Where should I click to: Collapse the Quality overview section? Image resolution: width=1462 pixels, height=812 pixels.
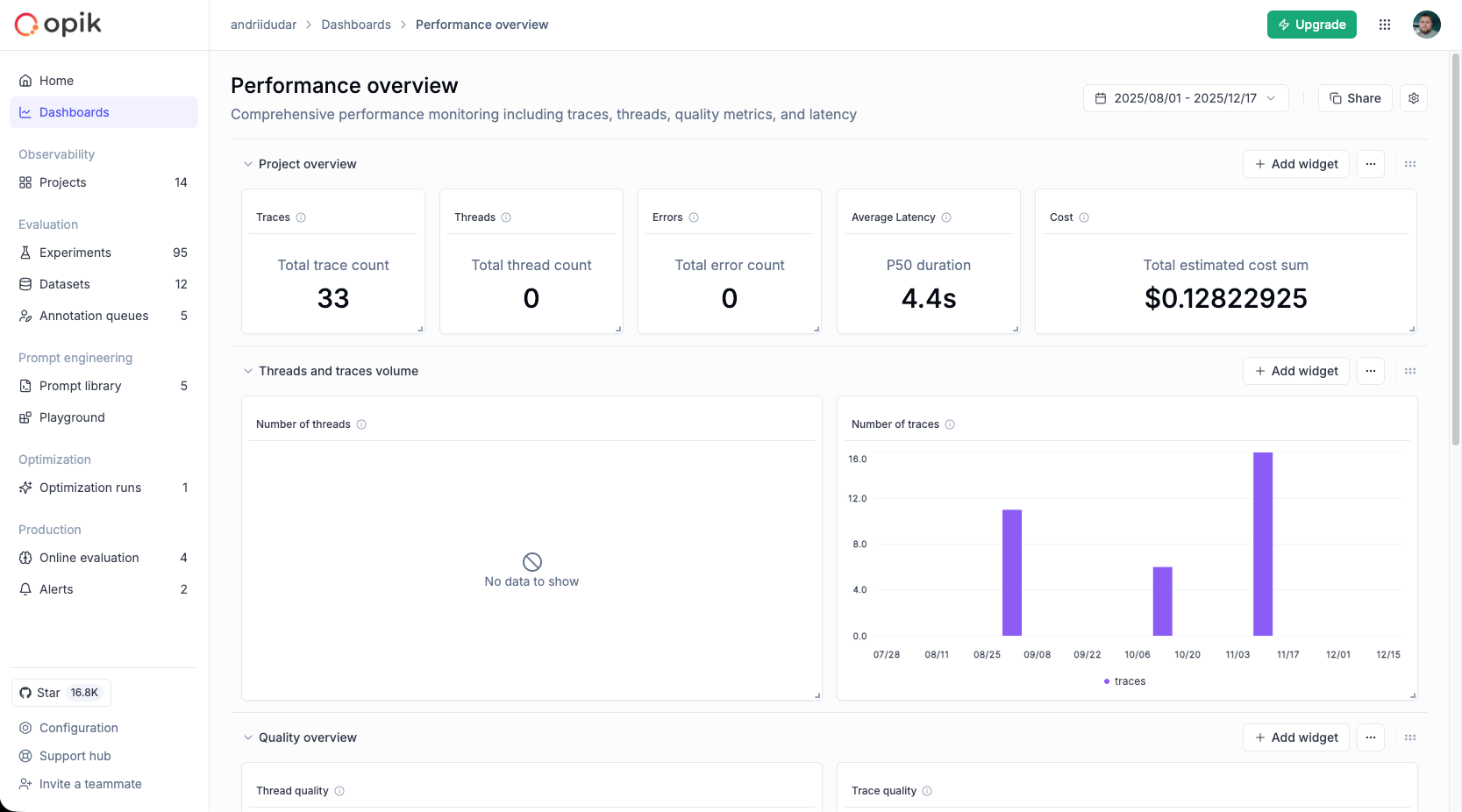pyautogui.click(x=248, y=737)
